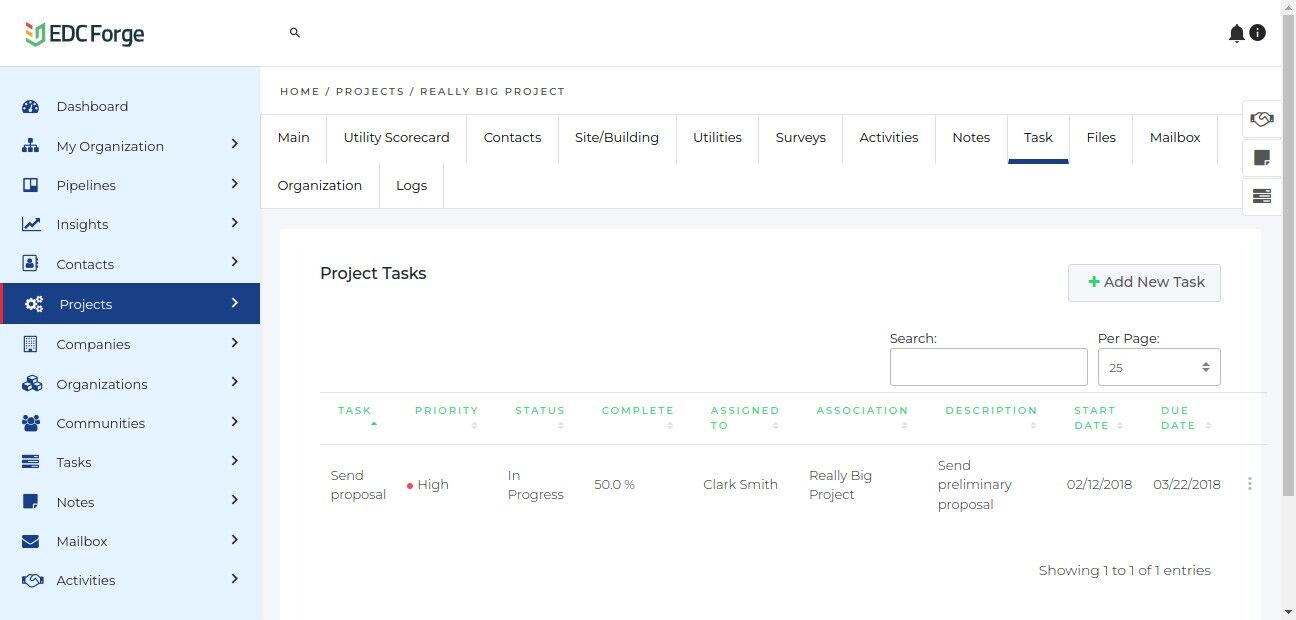Go to Projects in the breadcrumb

(370, 92)
